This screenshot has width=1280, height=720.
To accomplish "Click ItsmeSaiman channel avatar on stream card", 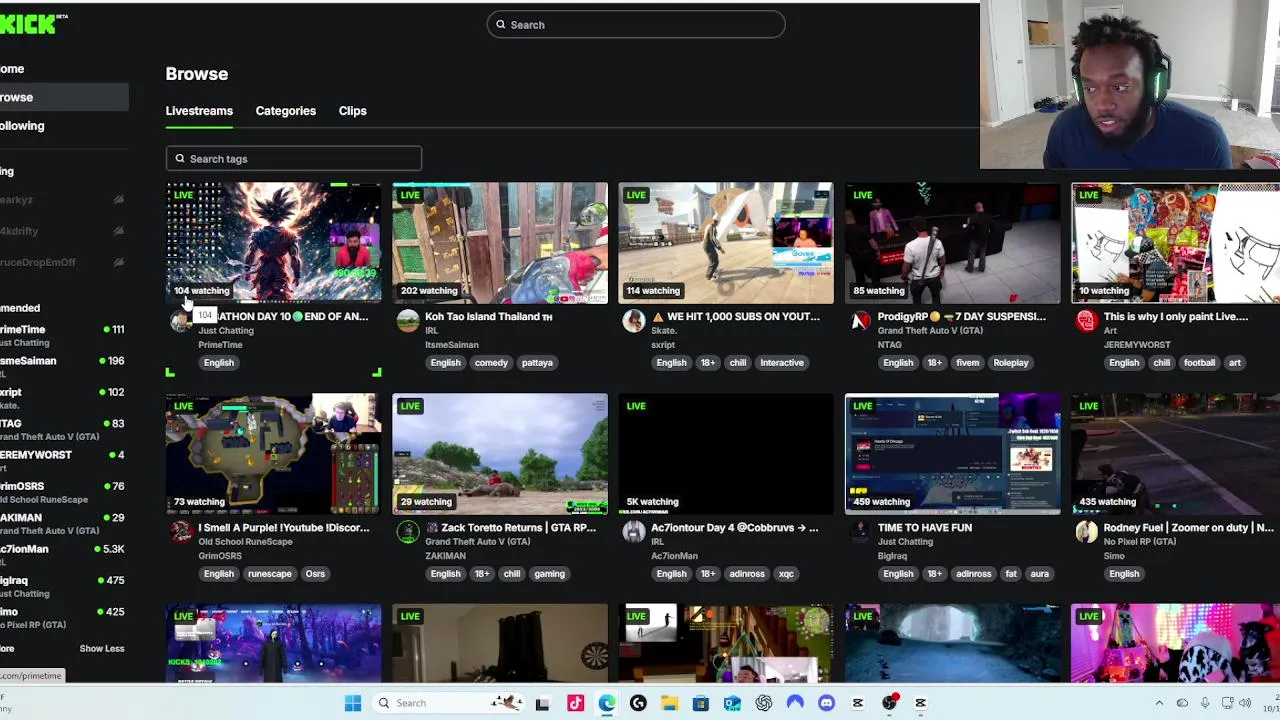I will (x=407, y=320).
